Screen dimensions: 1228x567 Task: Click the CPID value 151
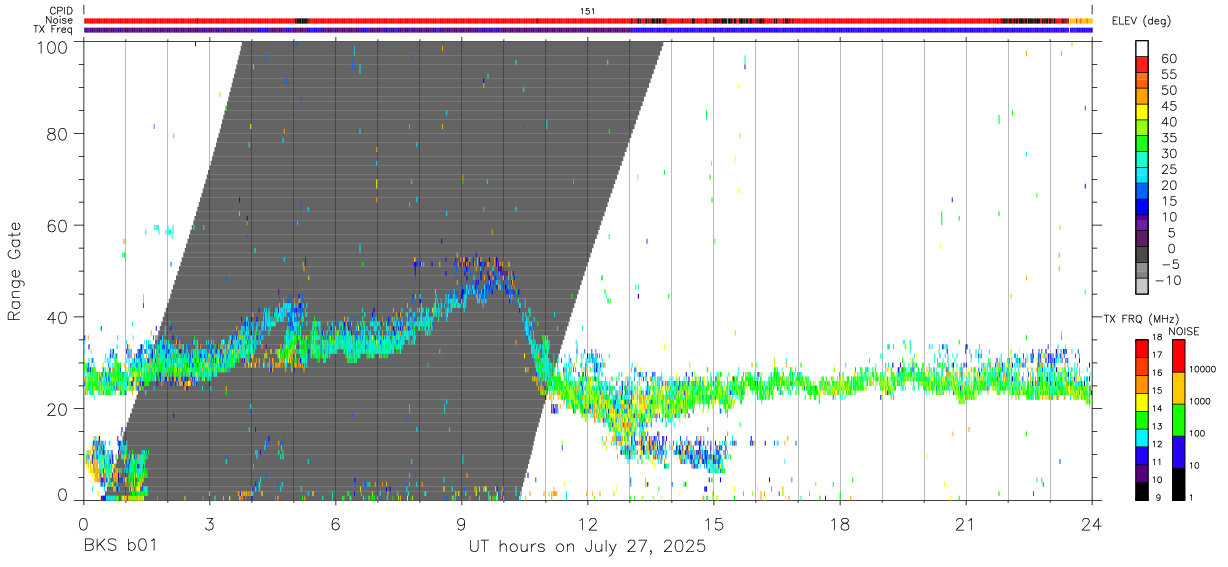coord(588,11)
